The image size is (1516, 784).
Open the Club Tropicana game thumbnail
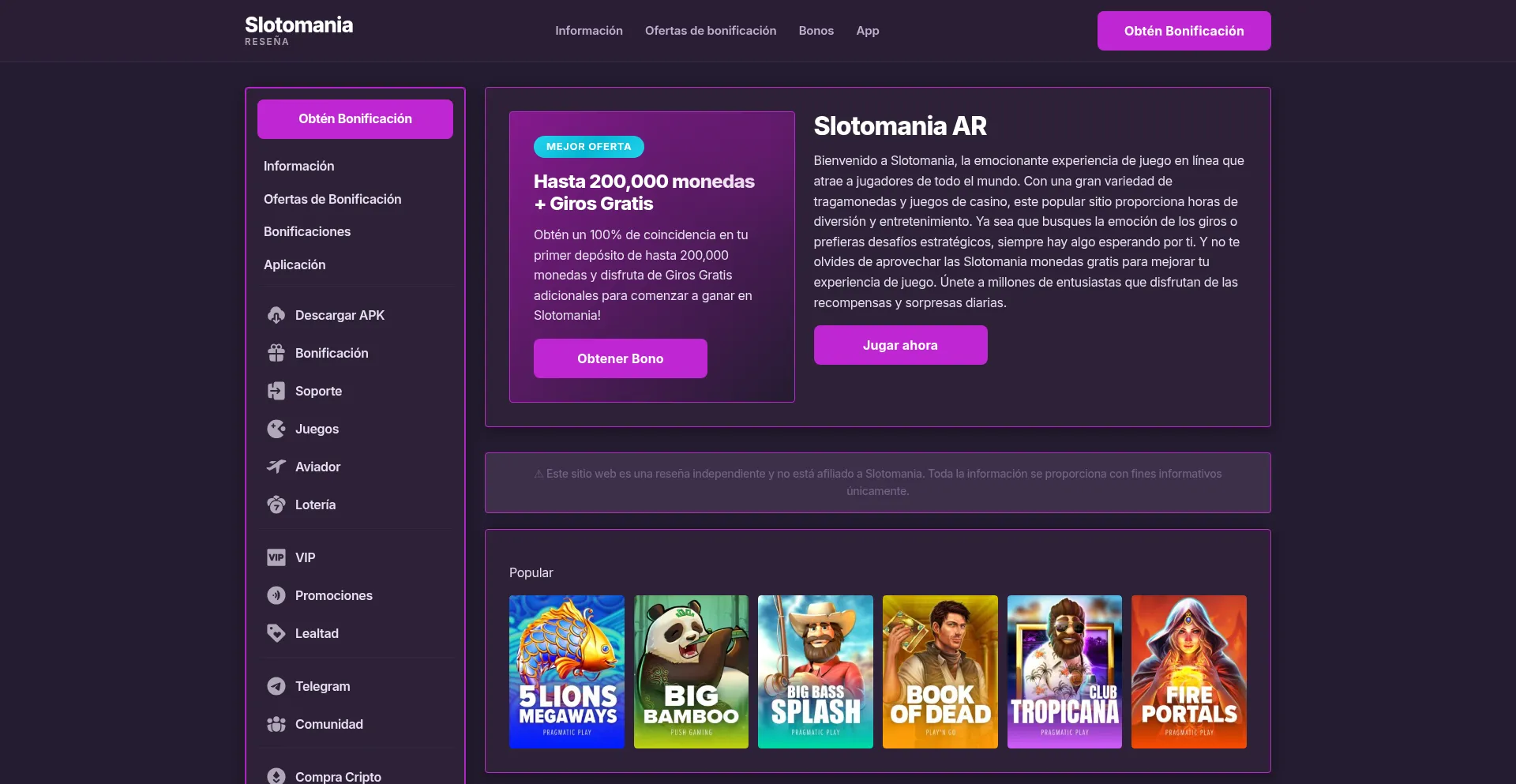click(1064, 672)
